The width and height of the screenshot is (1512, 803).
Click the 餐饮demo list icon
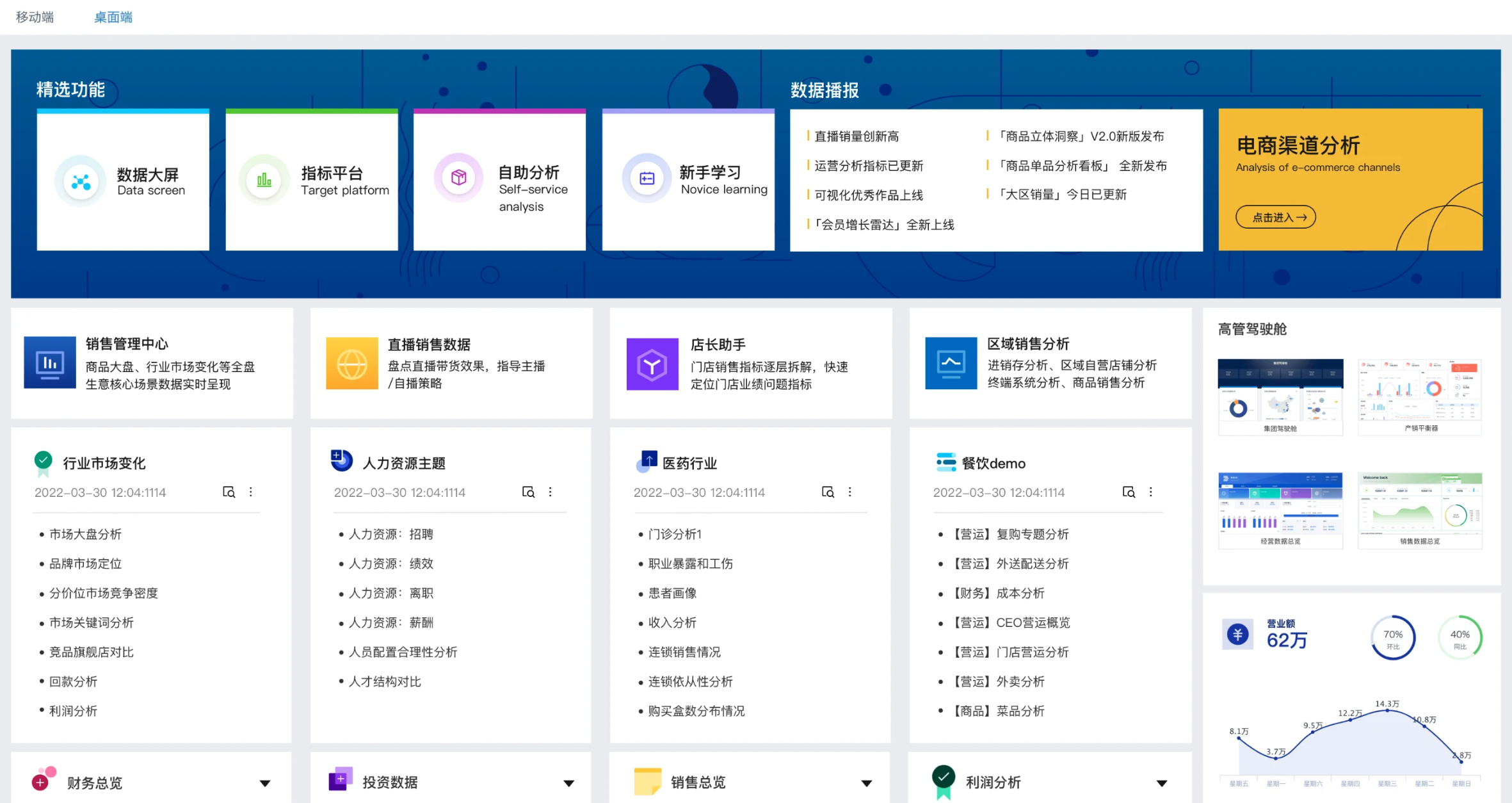tap(946, 462)
